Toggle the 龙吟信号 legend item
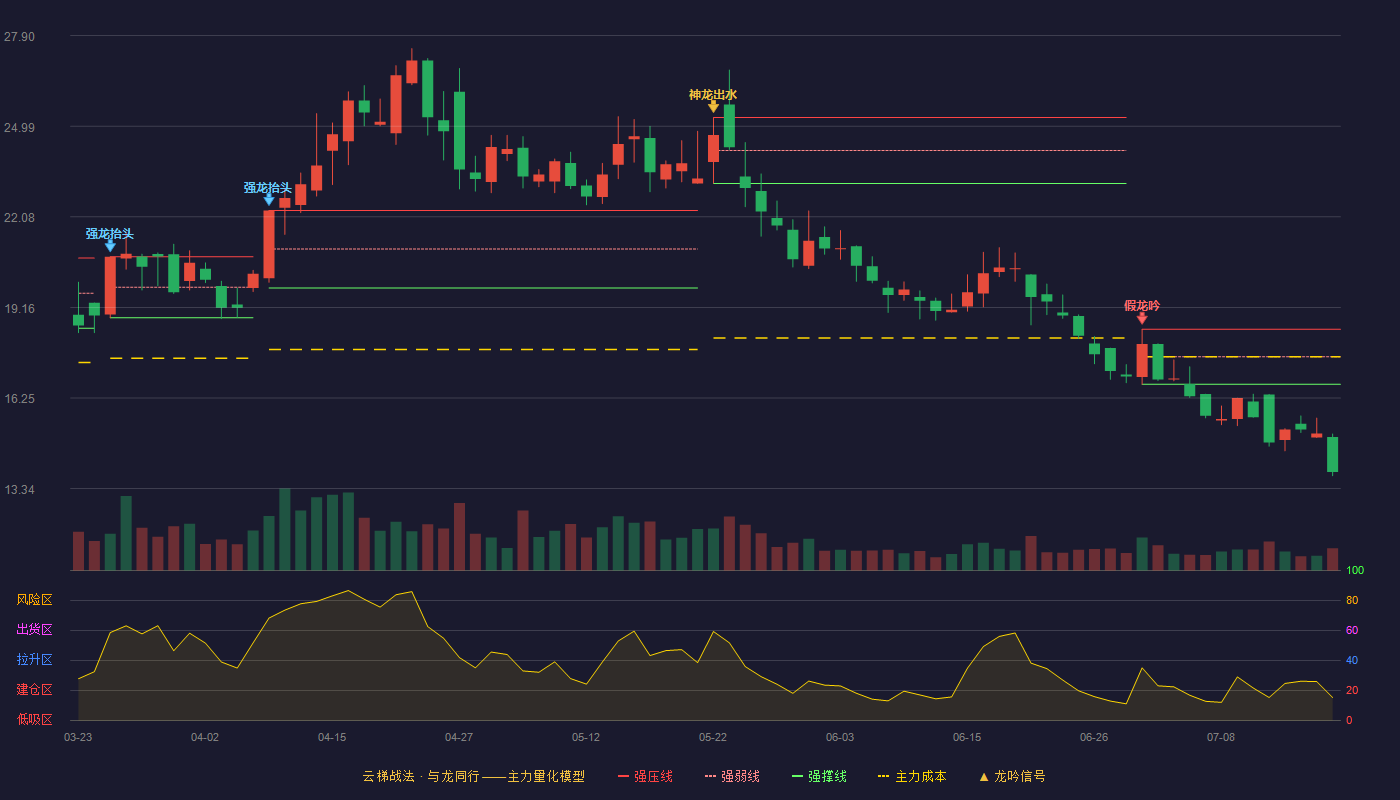The height and width of the screenshot is (800, 1400). click(1012, 776)
